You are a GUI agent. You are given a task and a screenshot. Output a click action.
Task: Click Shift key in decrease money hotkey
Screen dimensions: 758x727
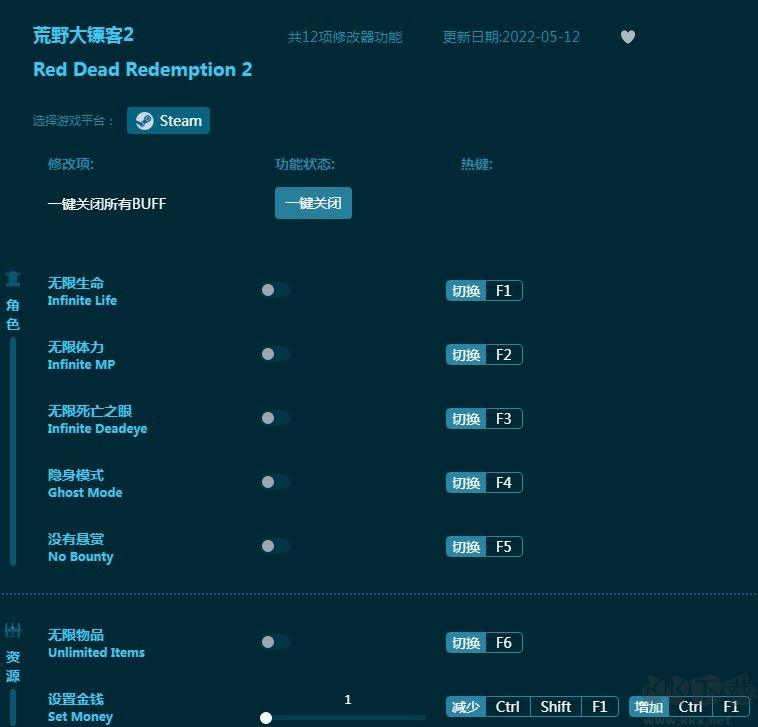tap(556, 707)
